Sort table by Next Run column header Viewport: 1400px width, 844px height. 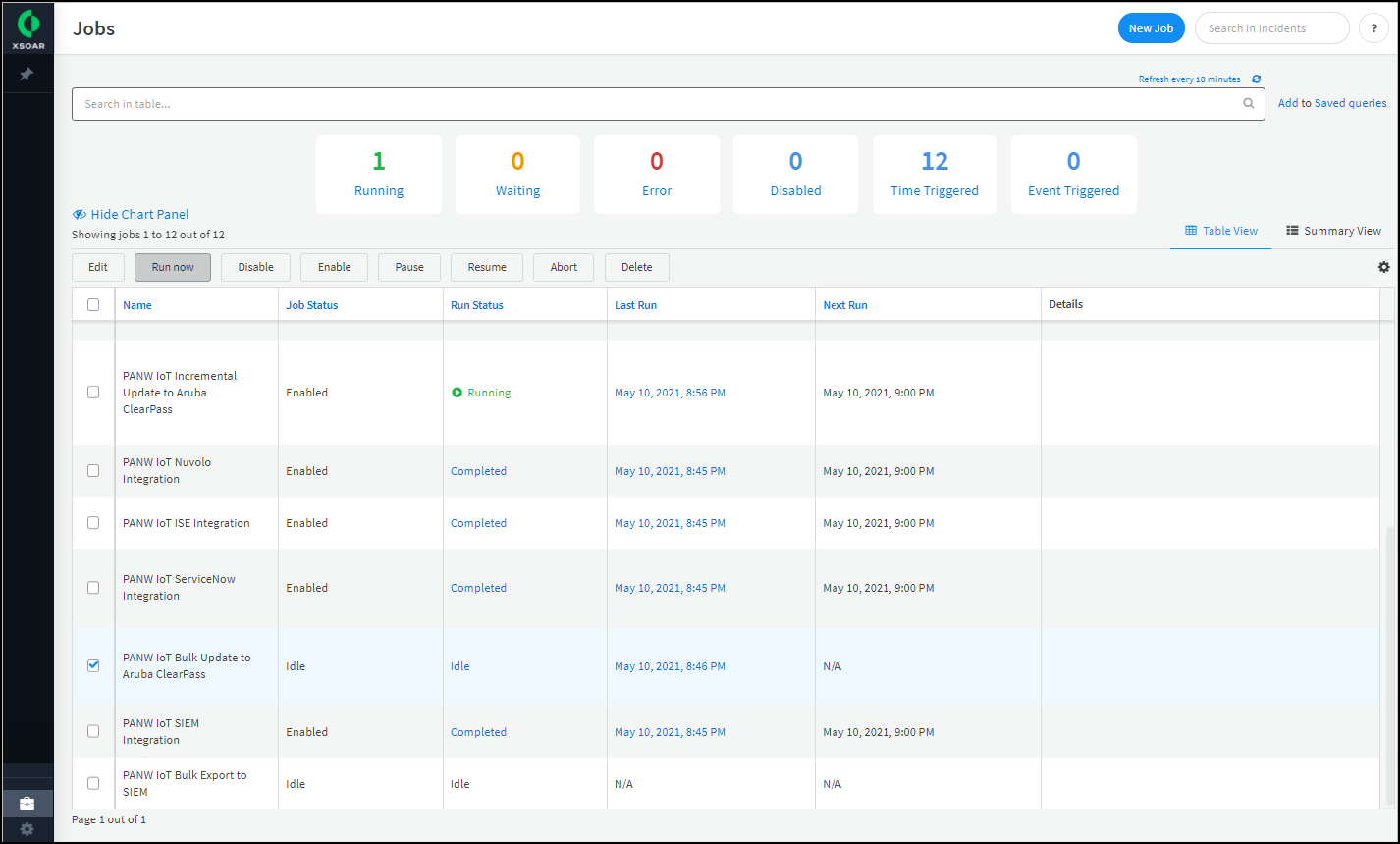[844, 305]
